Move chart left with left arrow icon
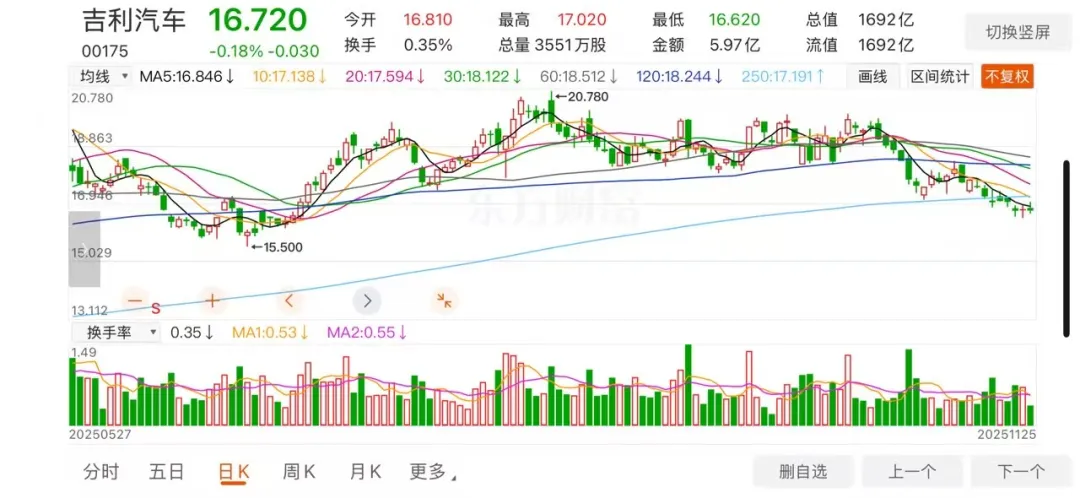Image resolution: width=1080 pixels, height=498 pixels. [290, 300]
